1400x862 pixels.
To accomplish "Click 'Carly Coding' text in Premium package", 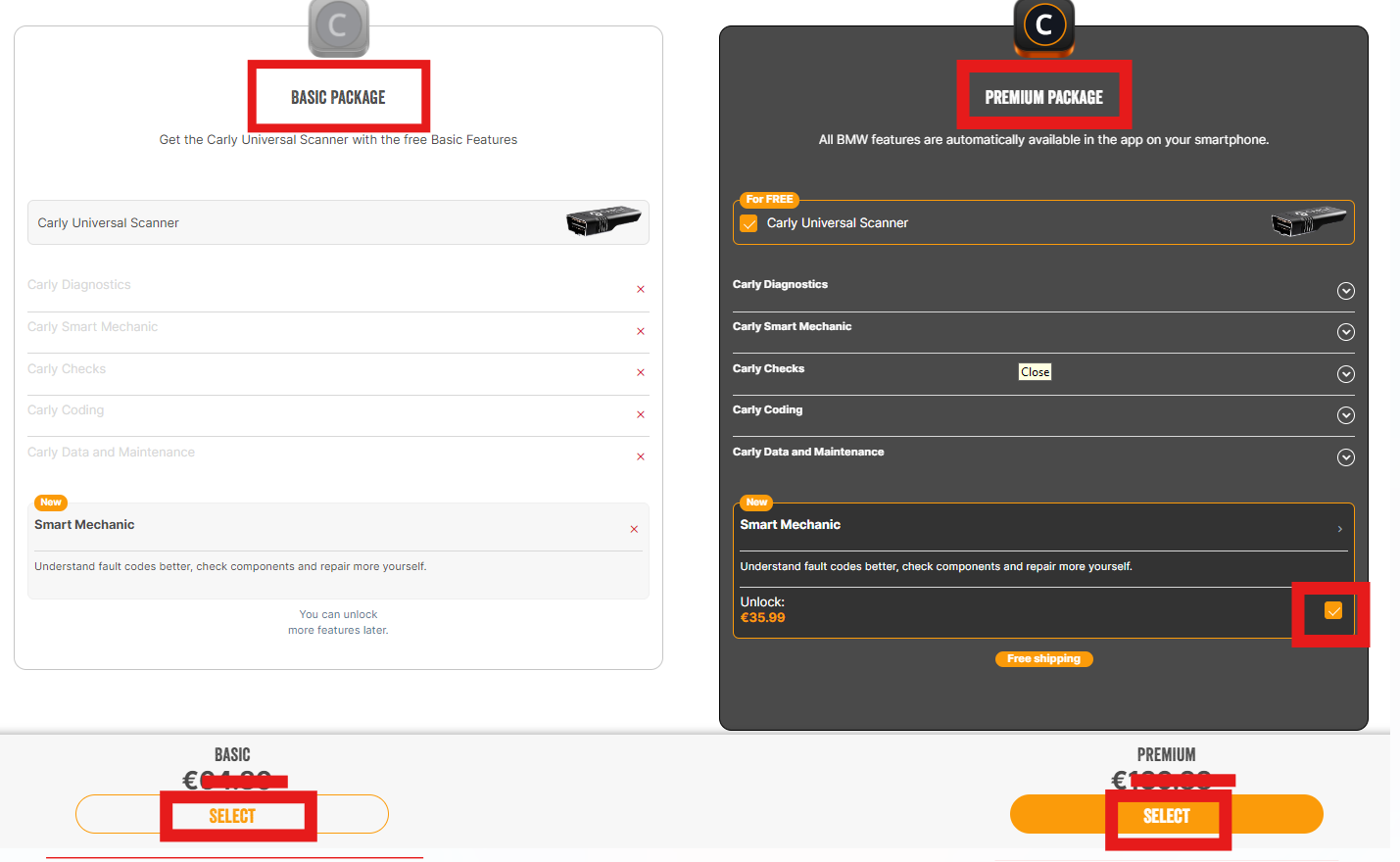I will click(x=768, y=409).
